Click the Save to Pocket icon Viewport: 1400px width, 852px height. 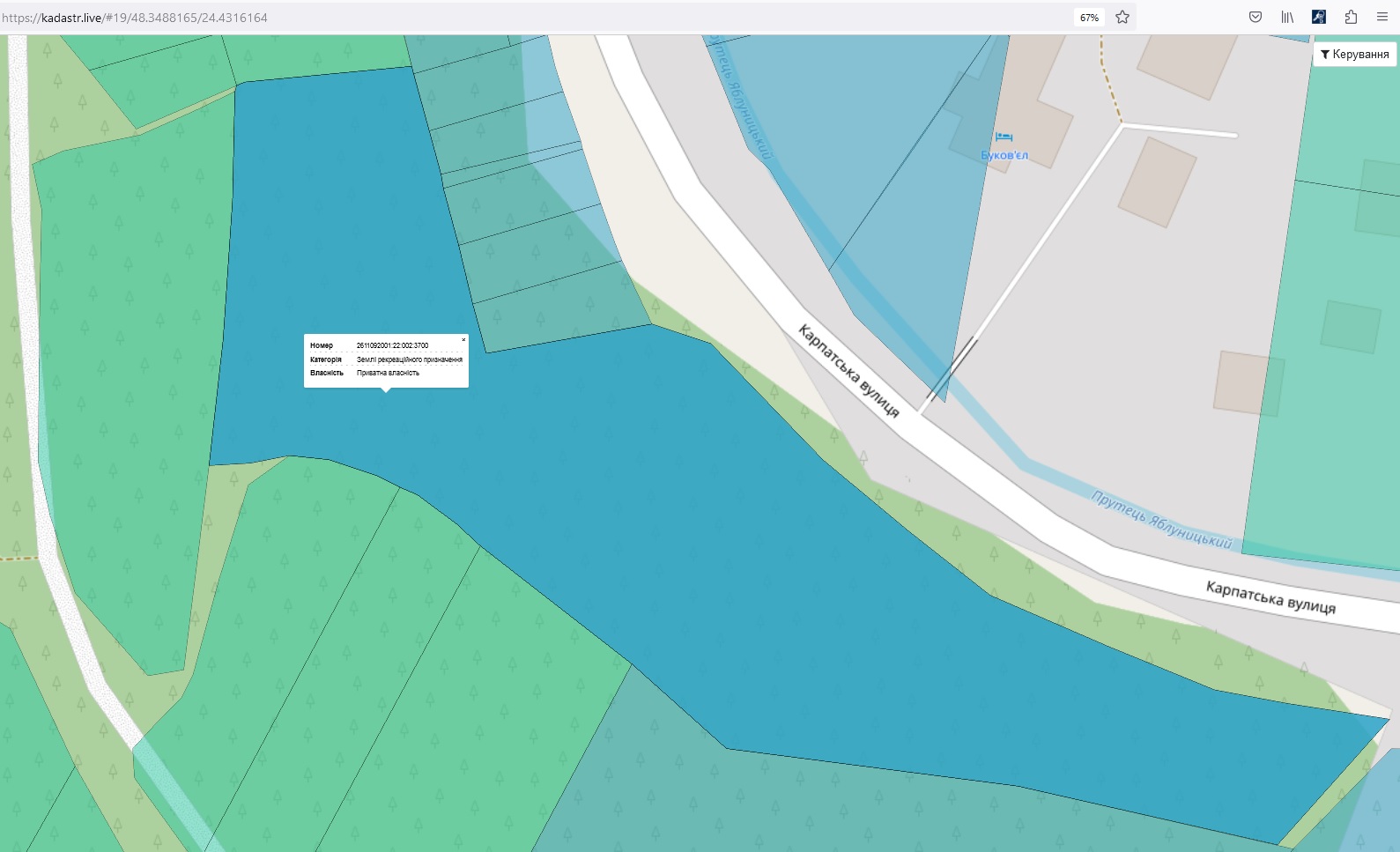tap(1256, 17)
